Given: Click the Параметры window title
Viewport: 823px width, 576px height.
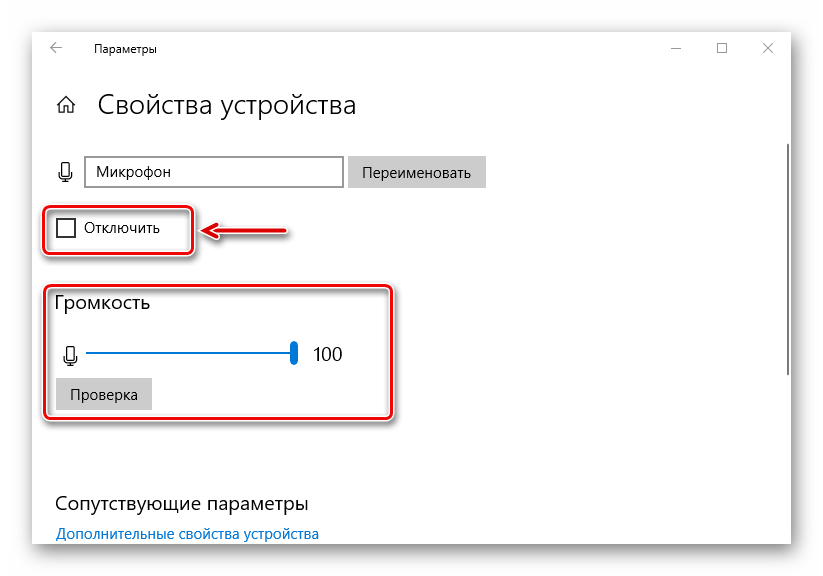Looking at the screenshot, I should coord(125,49).
